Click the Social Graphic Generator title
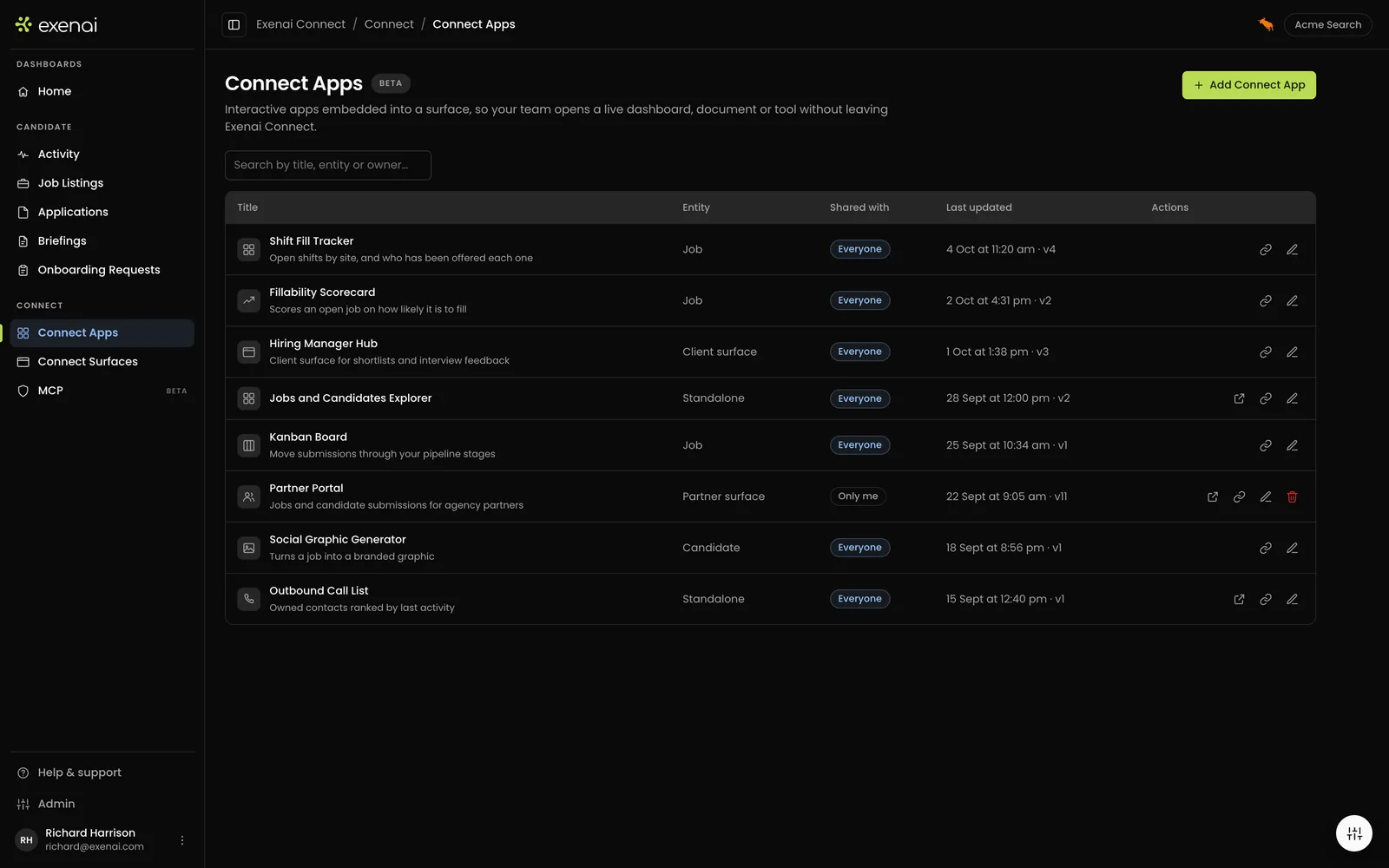The width and height of the screenshot is (1389, 868). (338, 539)
